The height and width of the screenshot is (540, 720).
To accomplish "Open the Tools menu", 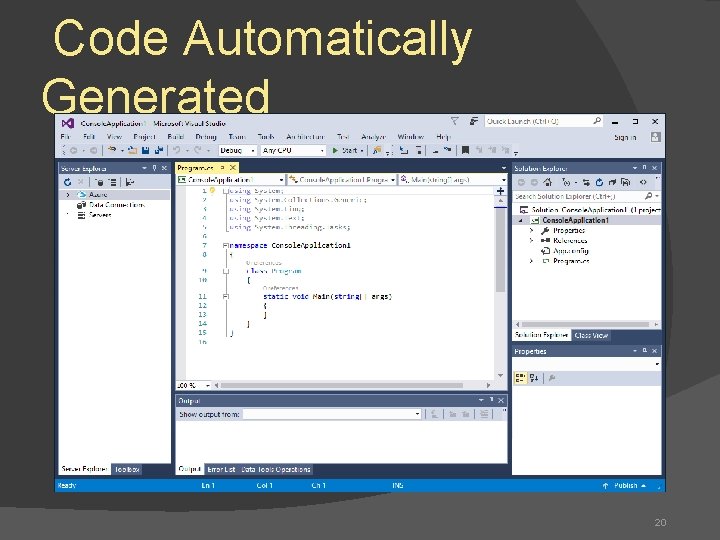I will tap(266, 137).
